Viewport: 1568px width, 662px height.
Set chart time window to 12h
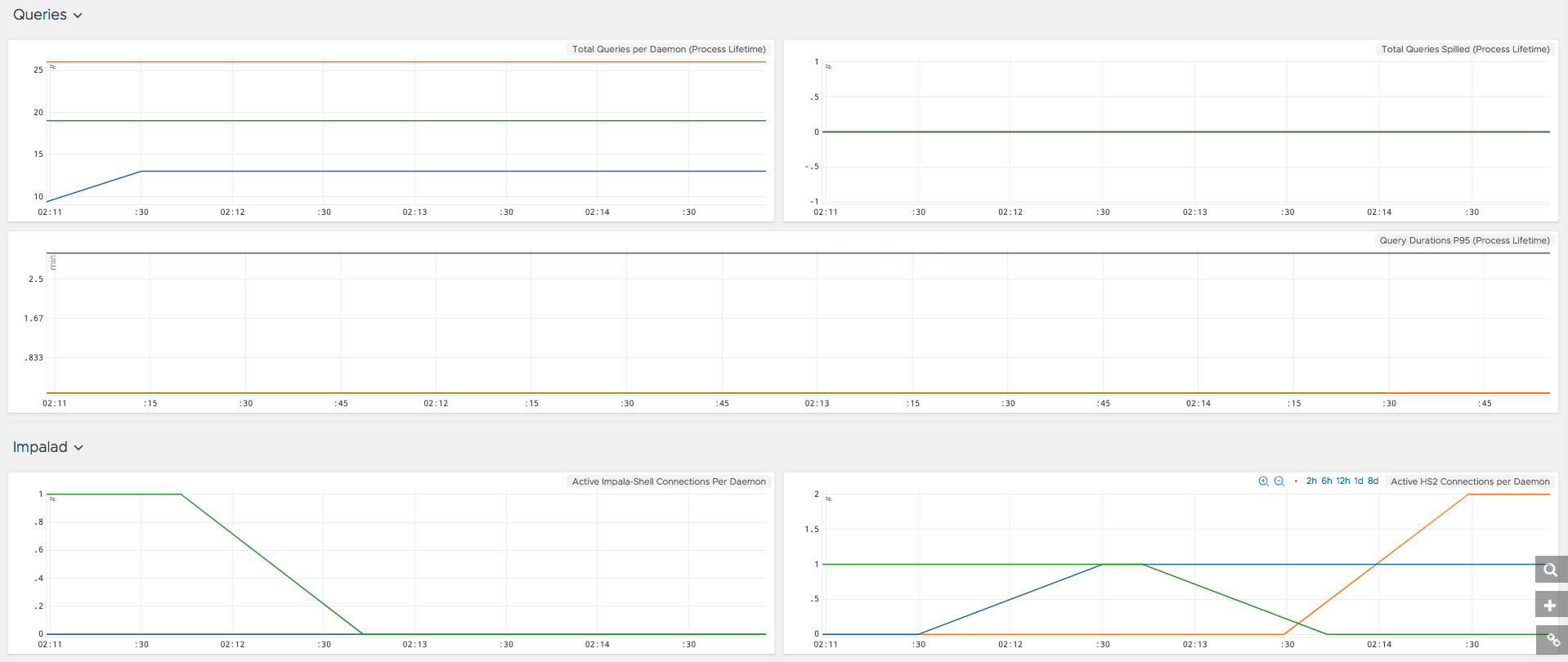1343,481
